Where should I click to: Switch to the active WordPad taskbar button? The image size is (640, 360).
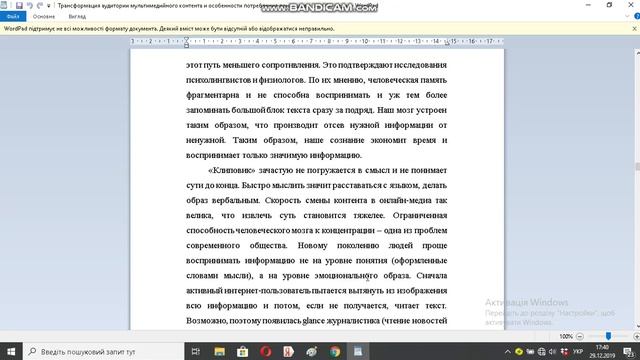point(358,351)
